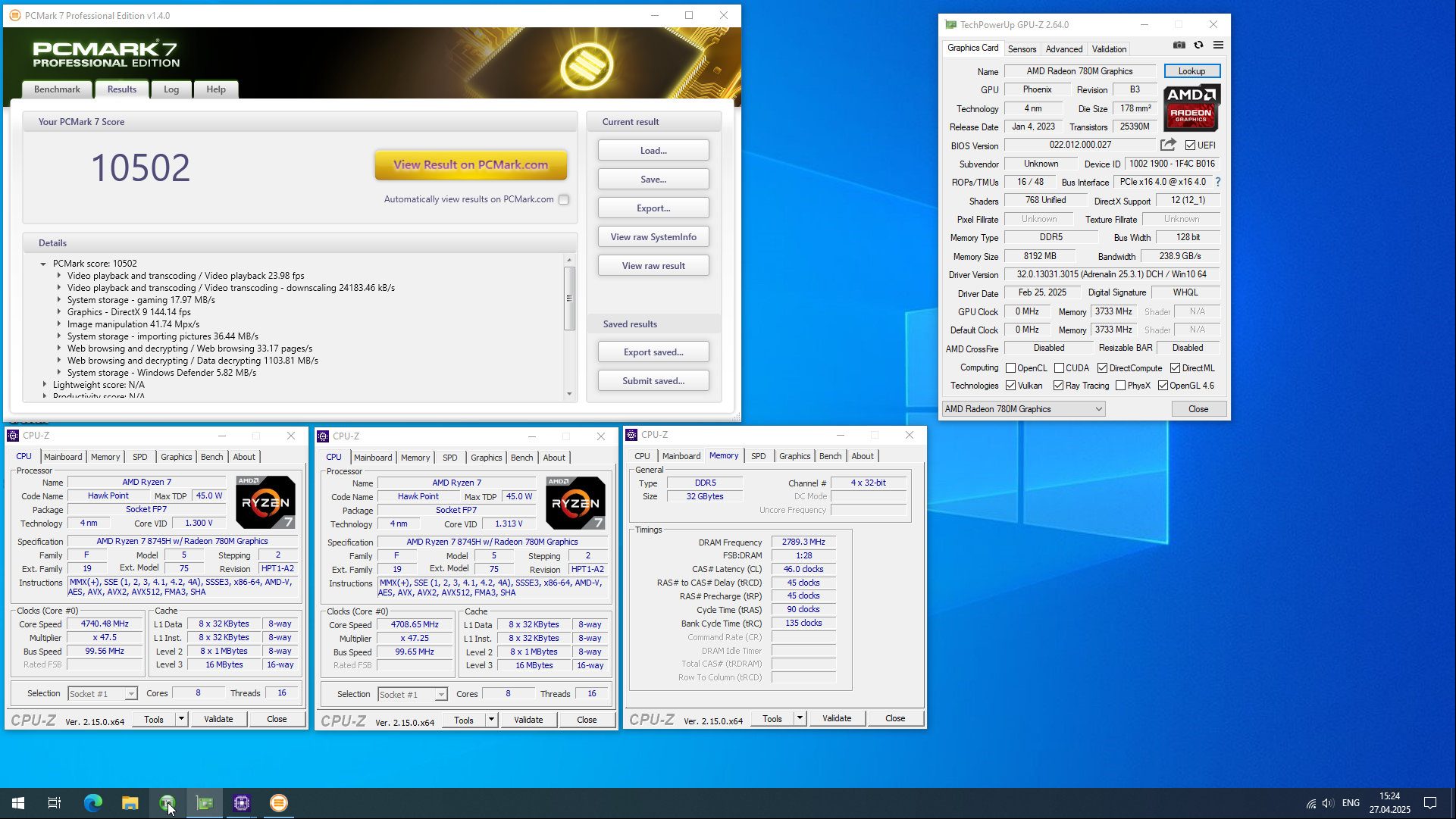Open the Windows Start menu
This screenshot has height=819, width=1456.
(18, 803)
